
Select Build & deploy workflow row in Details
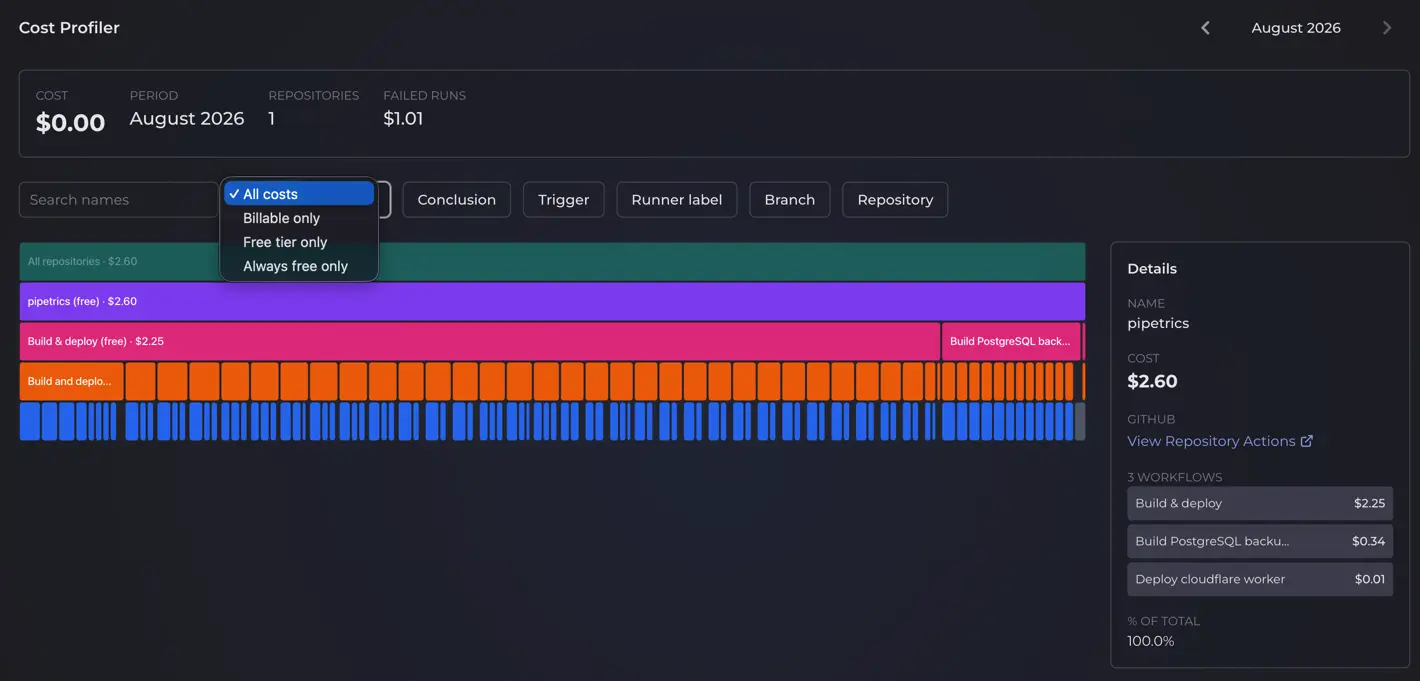click(x=1260, y=503)
